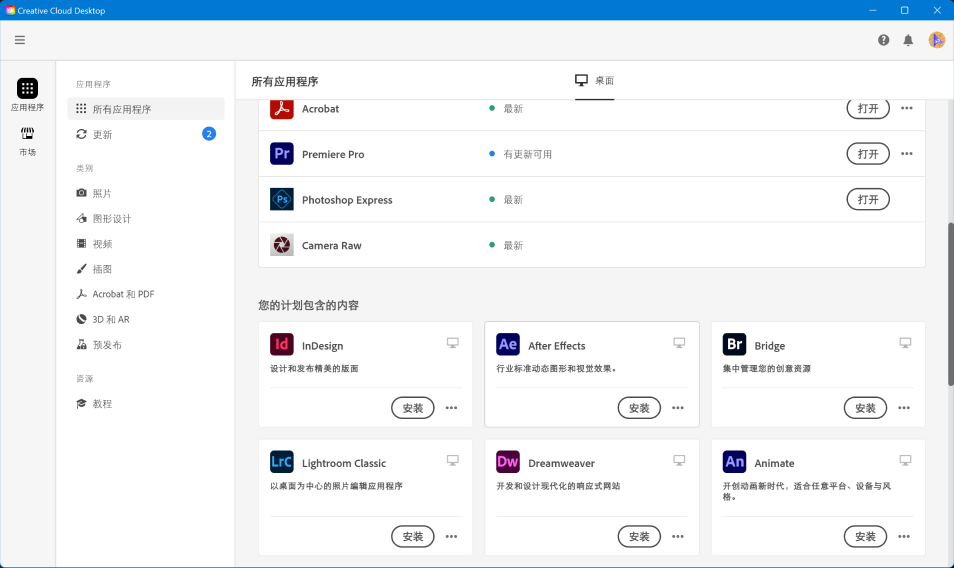
Task: Click the Lightroom Classic app icon
Action: click(x=282, y=462)
